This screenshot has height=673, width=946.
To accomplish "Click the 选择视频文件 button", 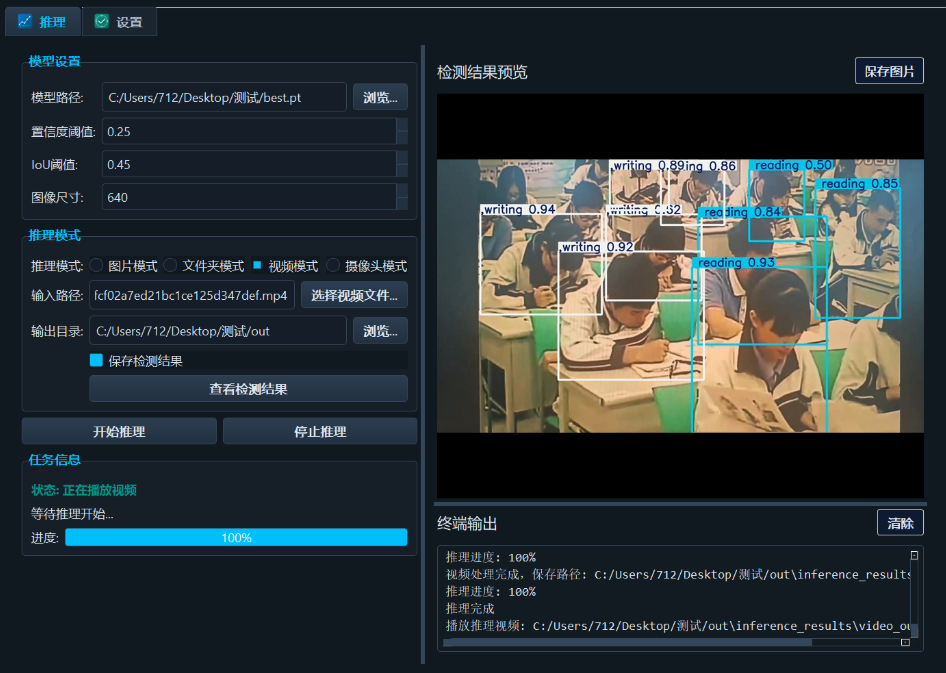I will (358, 295).
